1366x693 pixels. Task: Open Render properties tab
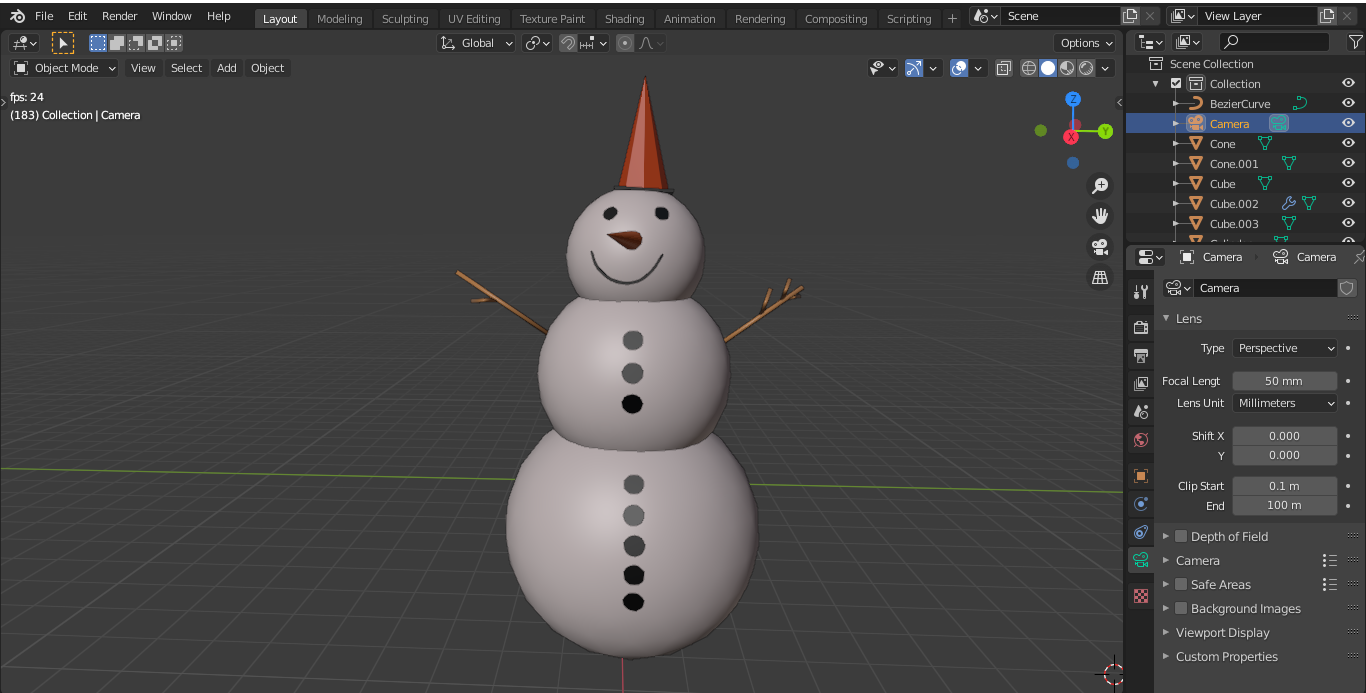coord(1140,327)
